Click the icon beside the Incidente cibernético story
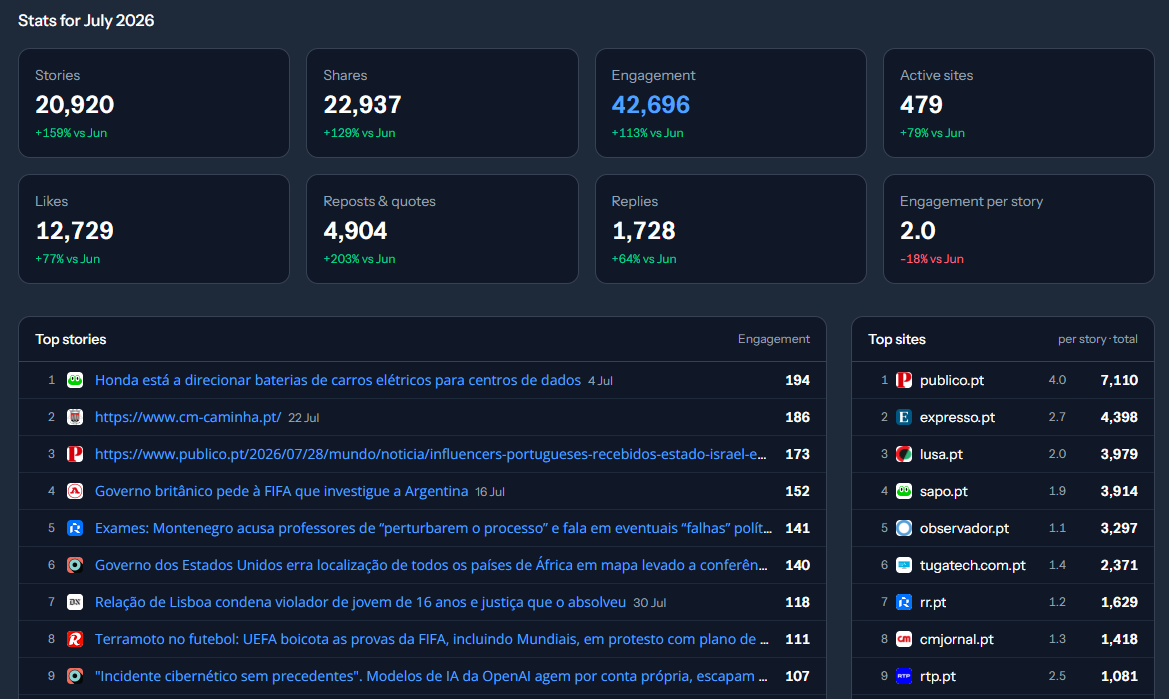1169x699 pixels. [x=75, y=676]
